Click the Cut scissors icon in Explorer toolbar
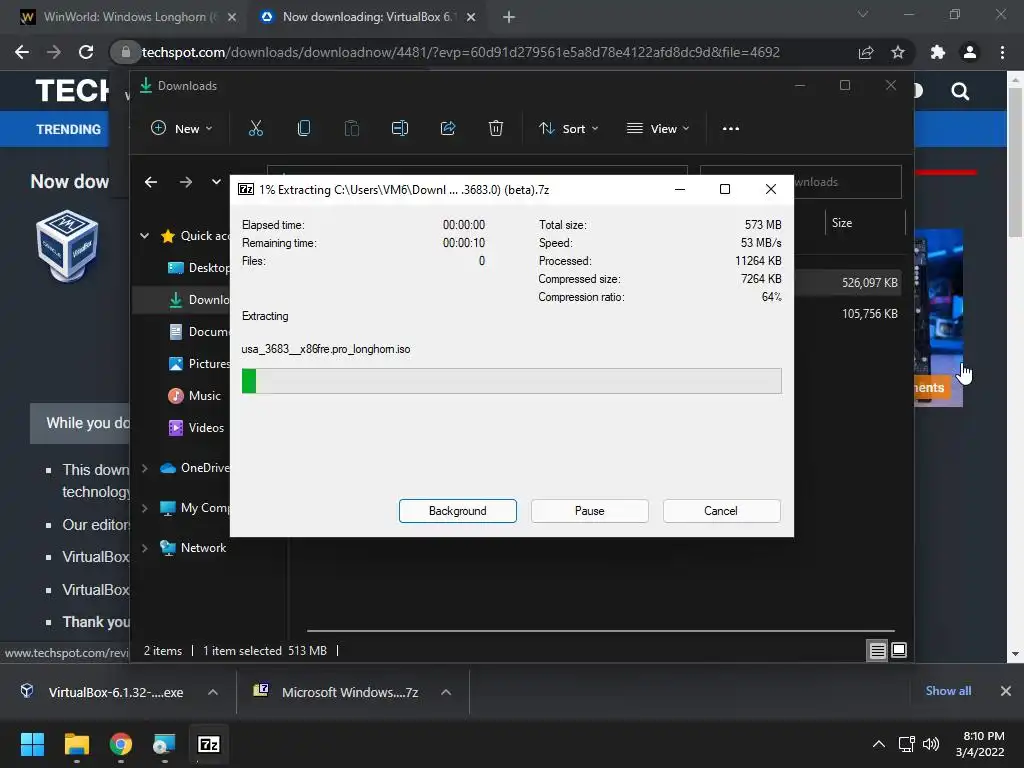Viewport: 1024px width, 768px height. (255, 129)
